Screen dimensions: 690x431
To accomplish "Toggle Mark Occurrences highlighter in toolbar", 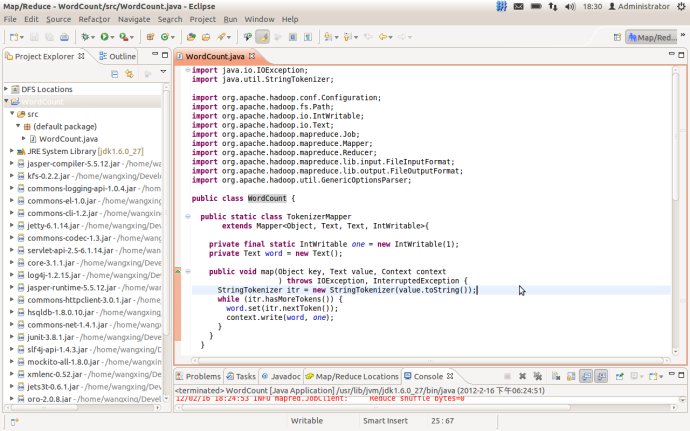I will (262, 37).
